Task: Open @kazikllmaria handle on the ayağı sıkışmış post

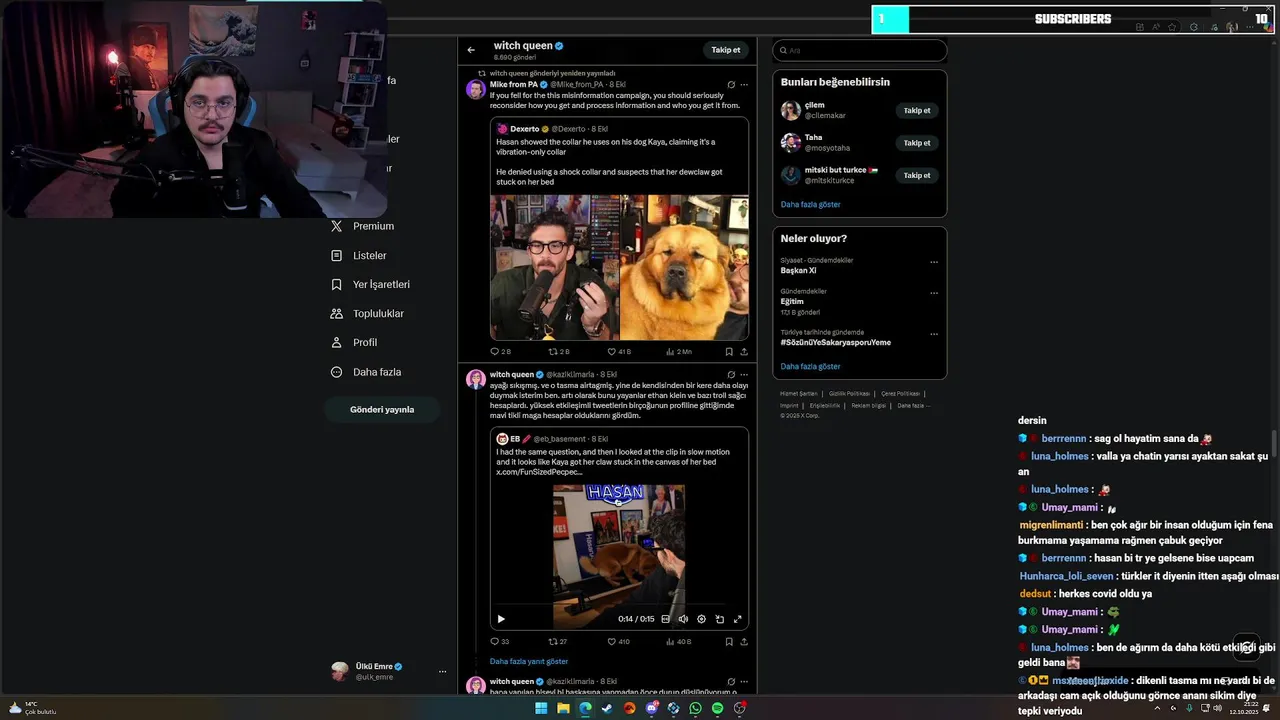Action: 570,375
